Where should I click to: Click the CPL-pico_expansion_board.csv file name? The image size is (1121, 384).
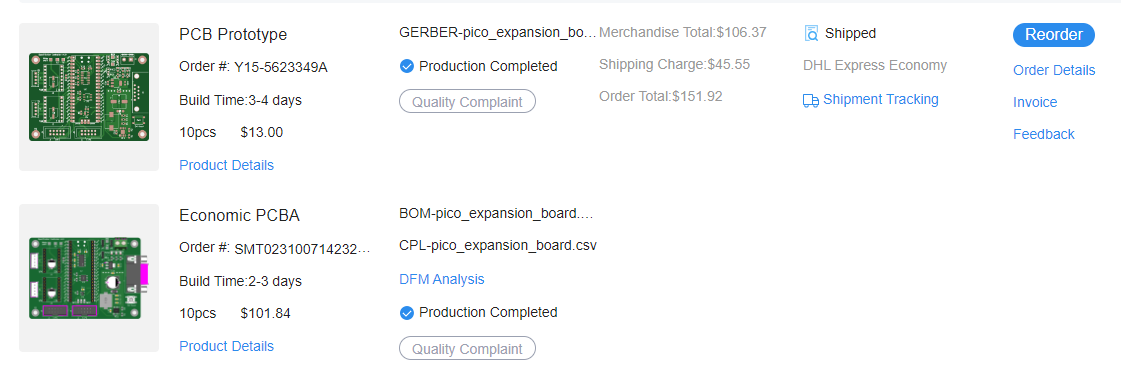[498, 246]
